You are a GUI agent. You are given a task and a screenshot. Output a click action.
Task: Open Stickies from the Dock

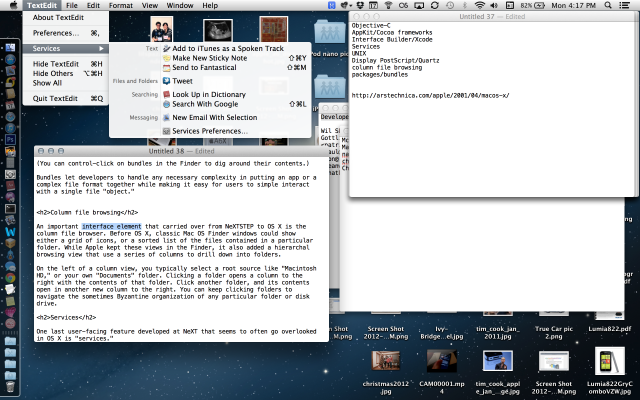(x=10, y=301)
